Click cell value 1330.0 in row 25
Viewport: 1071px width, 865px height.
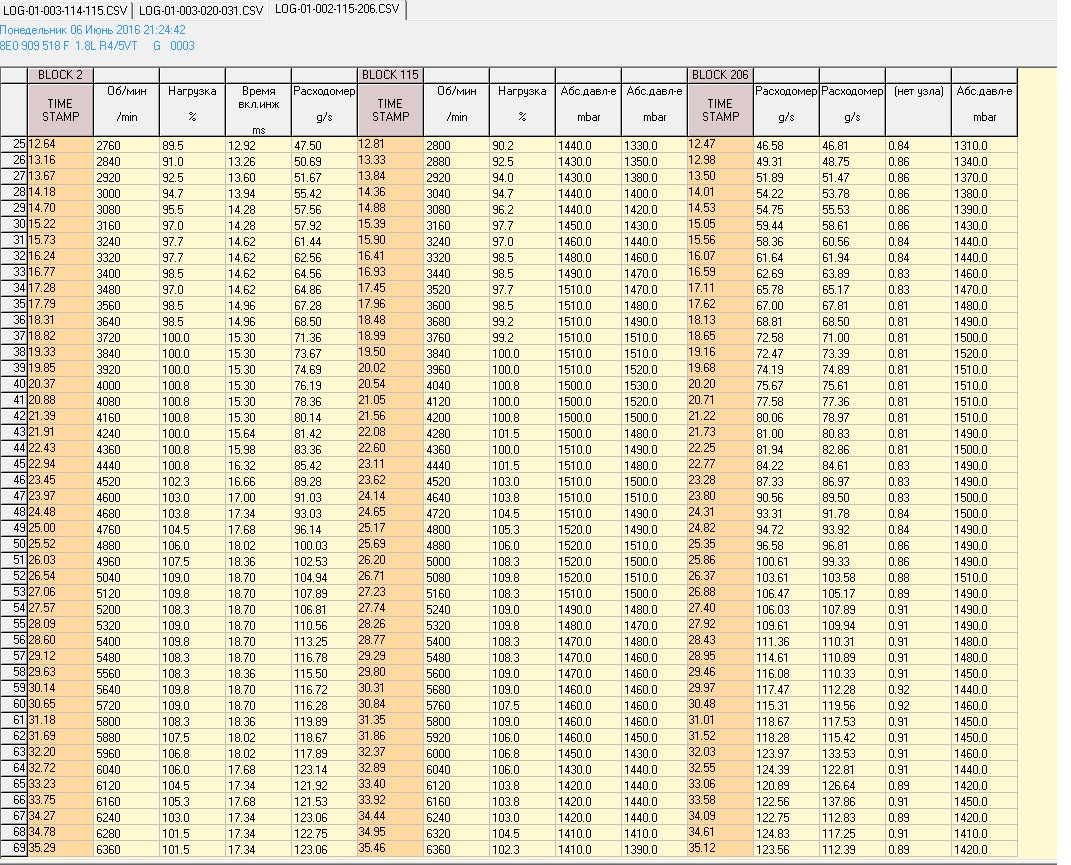654,146
